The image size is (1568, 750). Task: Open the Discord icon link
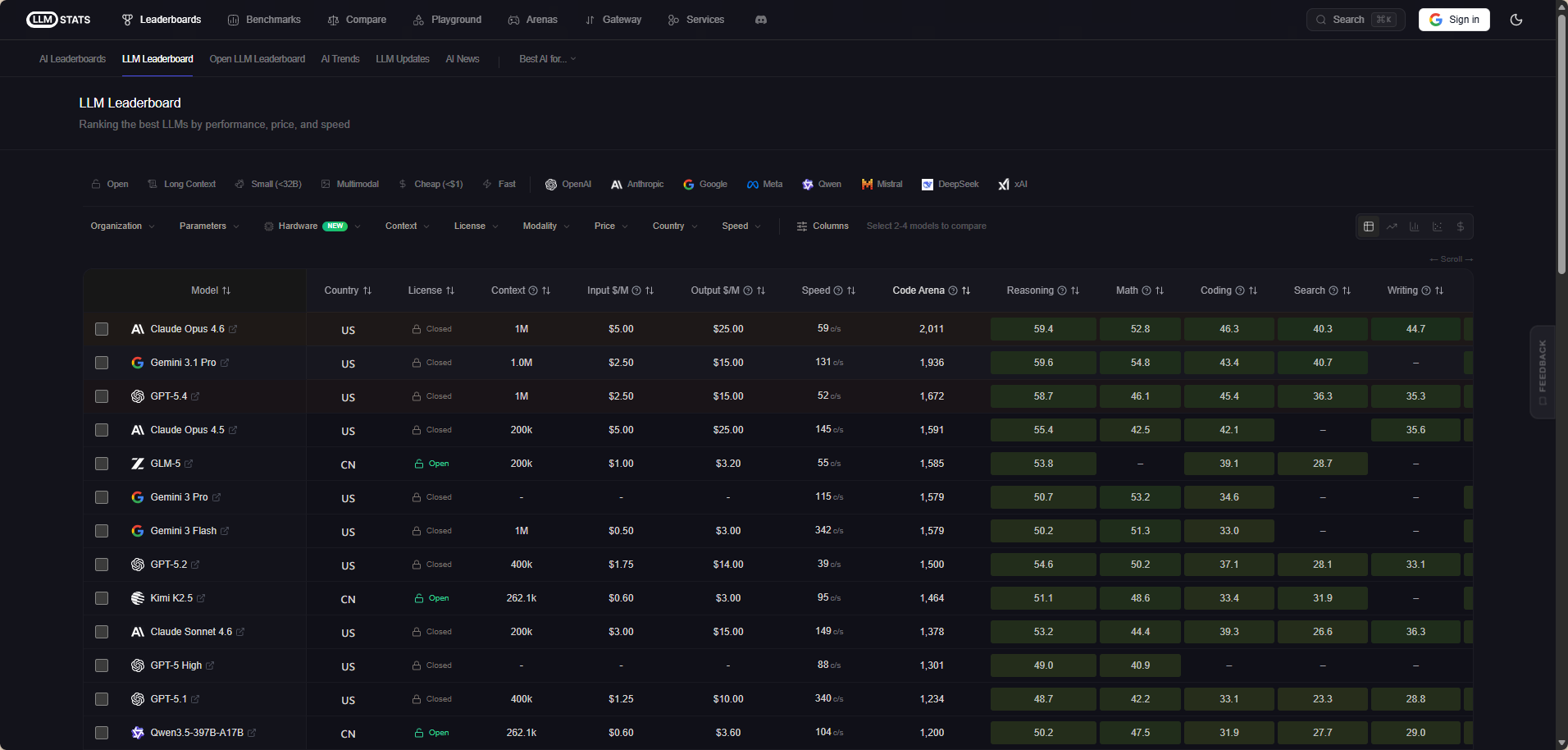click(761, 20)
